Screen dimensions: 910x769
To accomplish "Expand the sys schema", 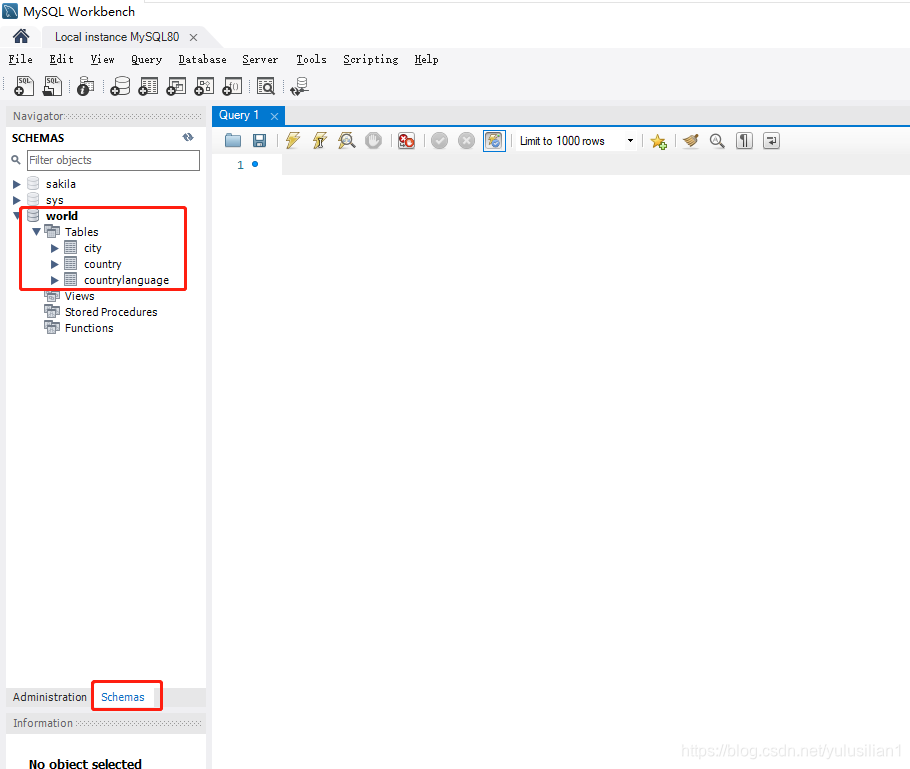I will (16, 200).
